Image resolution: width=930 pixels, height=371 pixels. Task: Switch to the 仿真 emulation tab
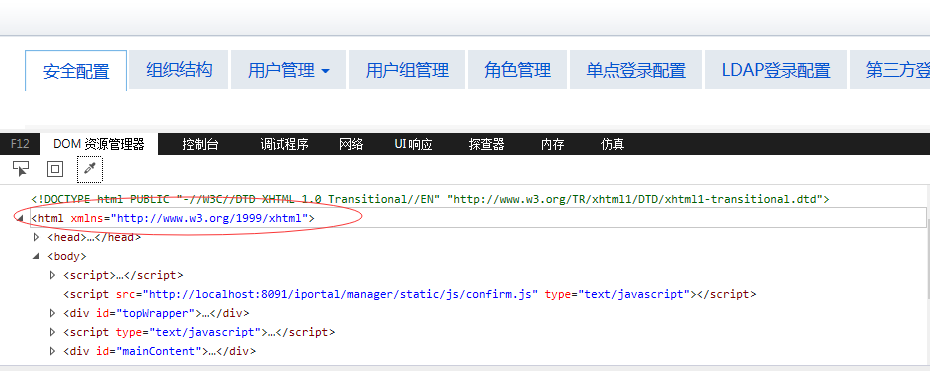[612, 144]
